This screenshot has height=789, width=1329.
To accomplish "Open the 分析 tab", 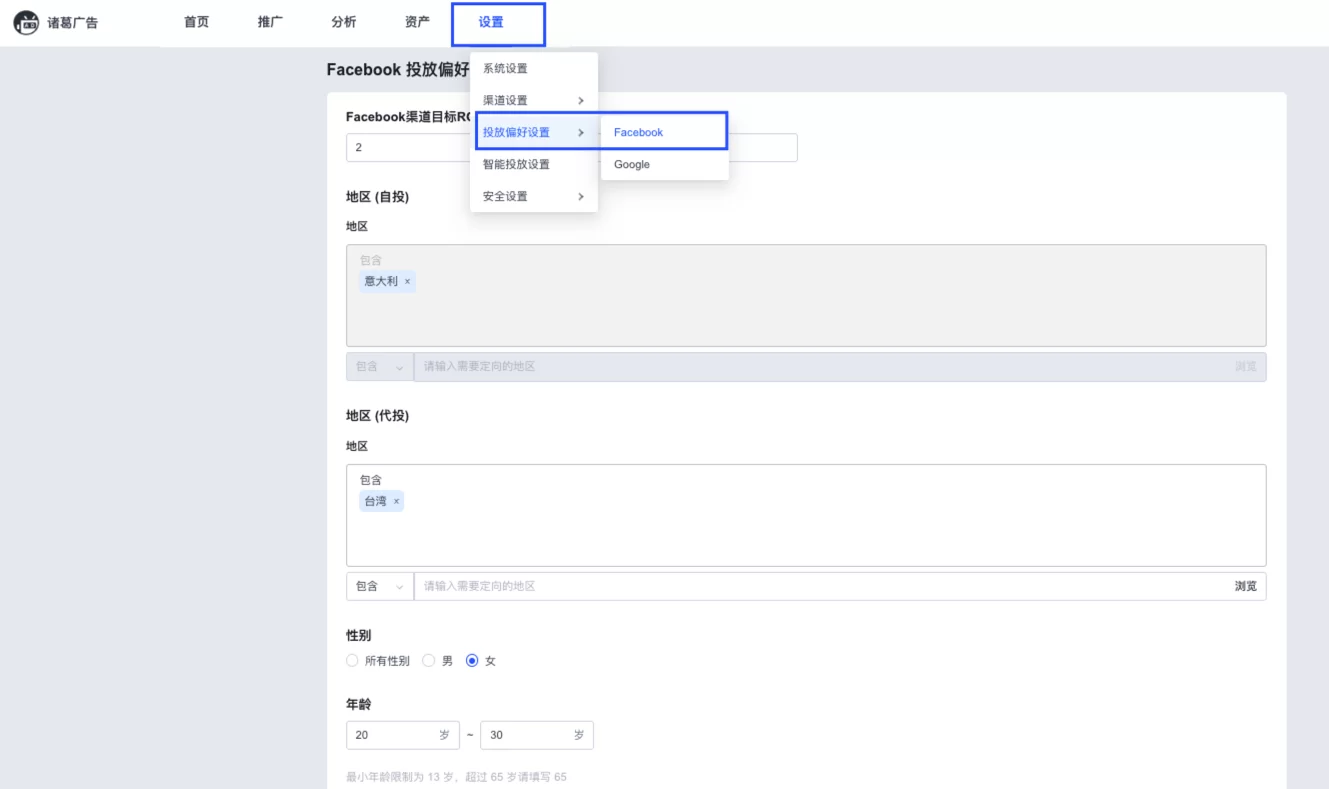I will point(344,22).
